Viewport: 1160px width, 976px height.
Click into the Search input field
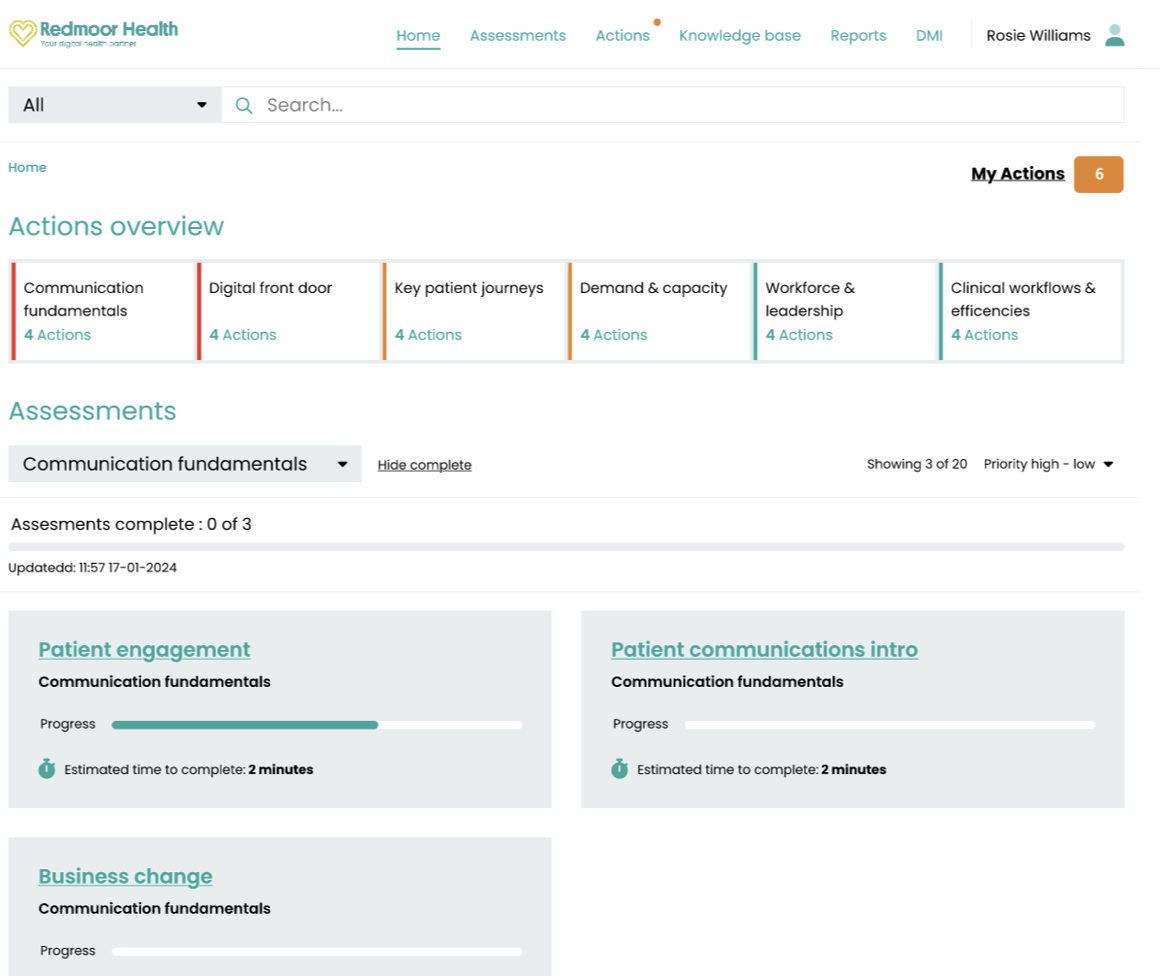[690, 105]
